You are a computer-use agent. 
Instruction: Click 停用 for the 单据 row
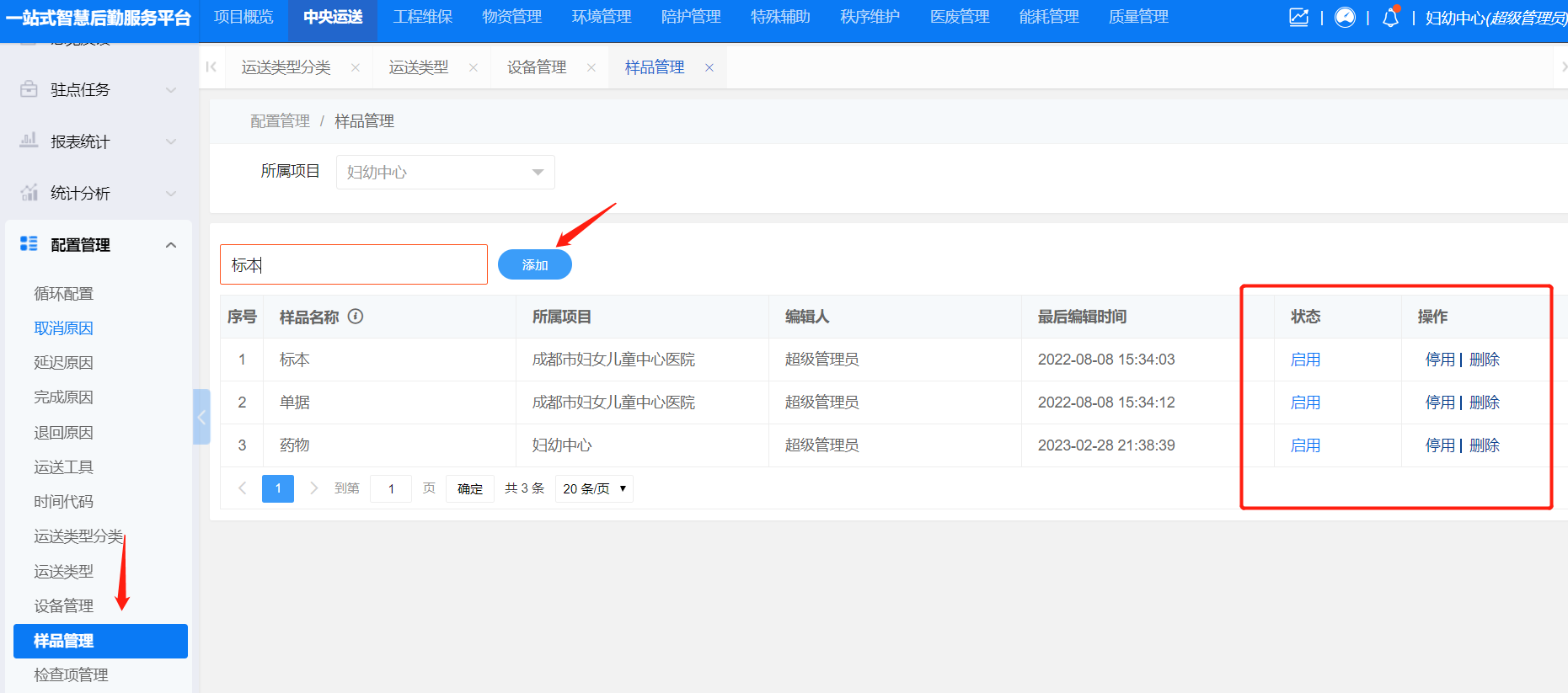tap(1440, 402)
